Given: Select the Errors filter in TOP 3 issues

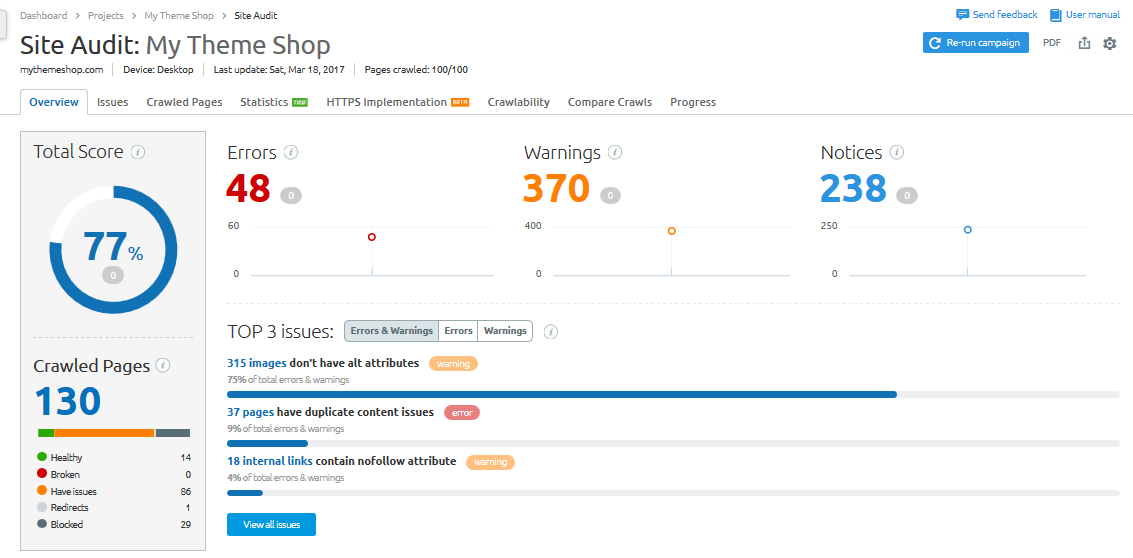Looking at the screenshot, I should (x=458, y=331).
